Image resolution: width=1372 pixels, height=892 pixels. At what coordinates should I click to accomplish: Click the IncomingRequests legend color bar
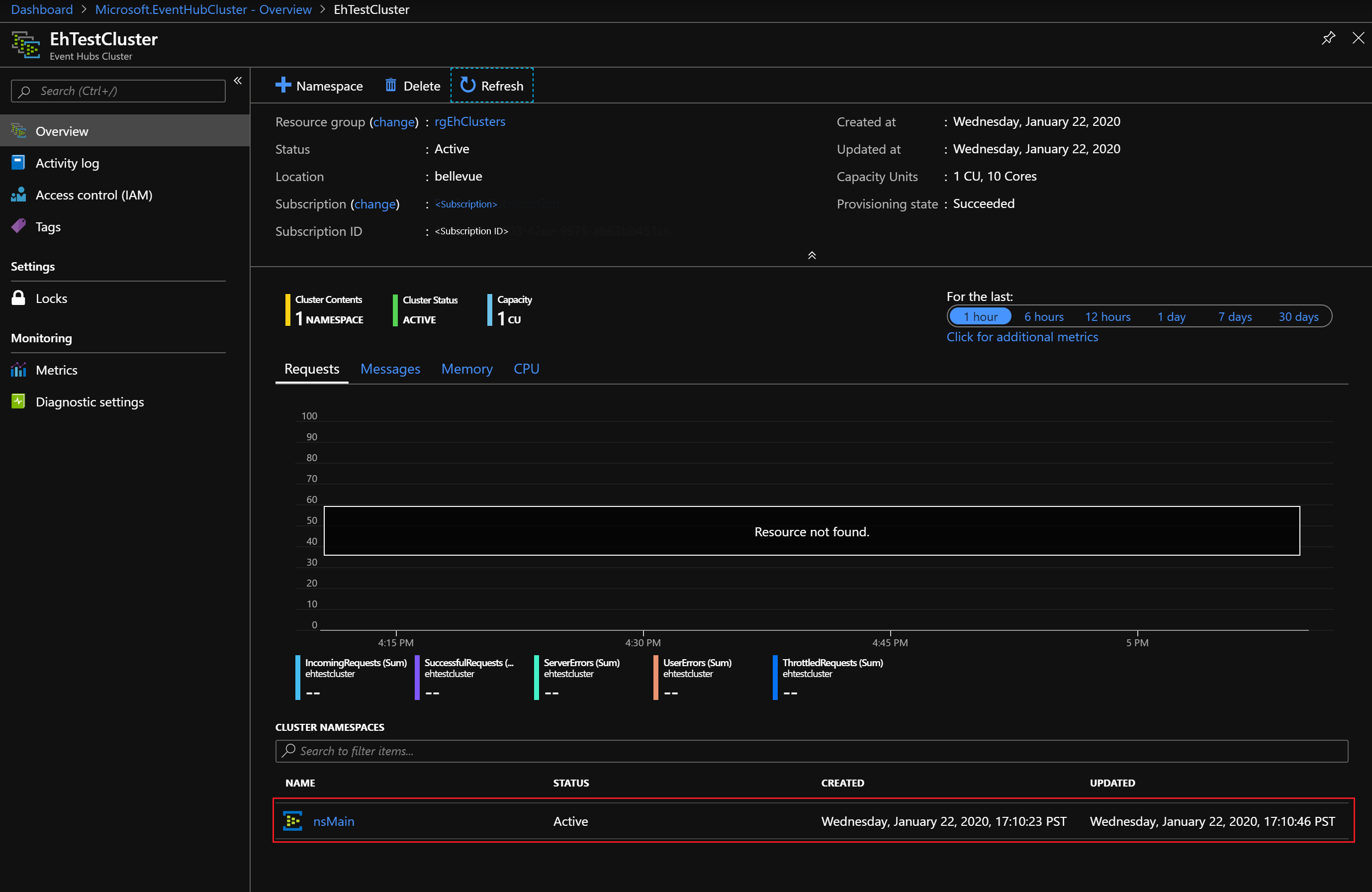coord(297,678)
